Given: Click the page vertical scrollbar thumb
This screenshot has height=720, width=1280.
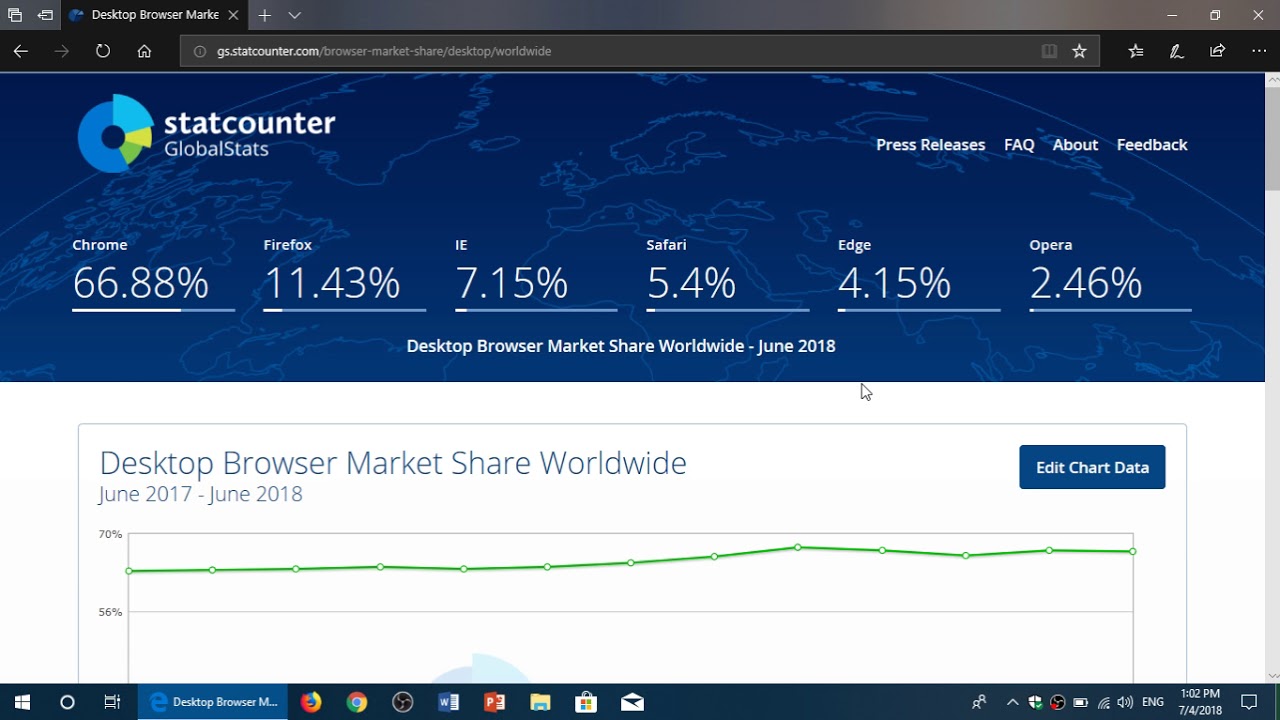Looking at the screenshot, I should point(1272,137).
